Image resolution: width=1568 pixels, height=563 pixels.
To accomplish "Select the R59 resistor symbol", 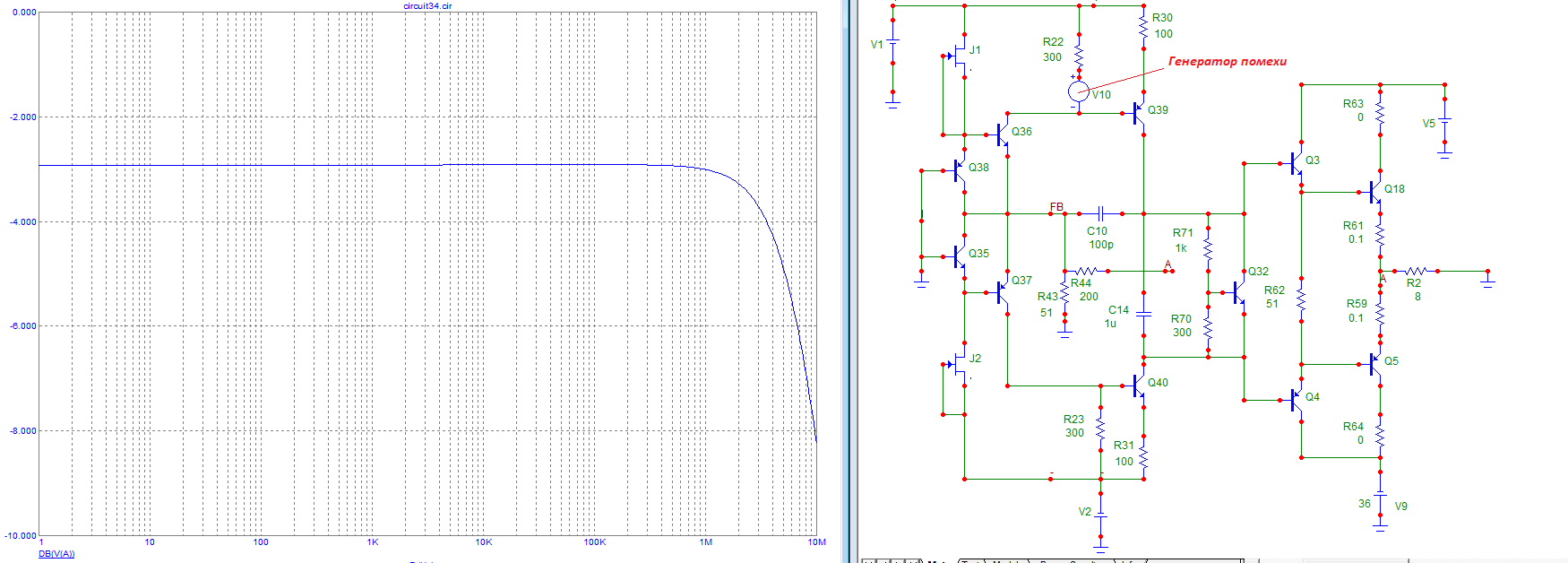I will click(x=1380, y=314).
